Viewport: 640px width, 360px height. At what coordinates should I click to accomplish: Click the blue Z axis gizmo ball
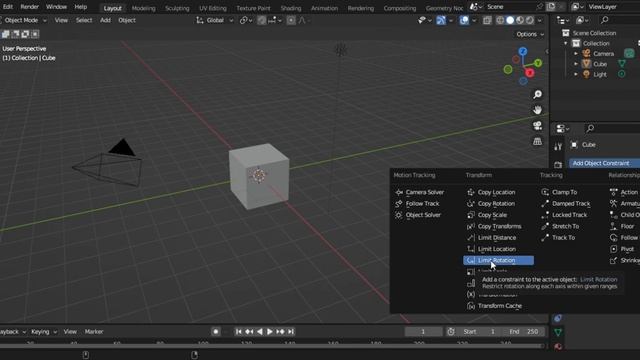click(x=523, y=51)
